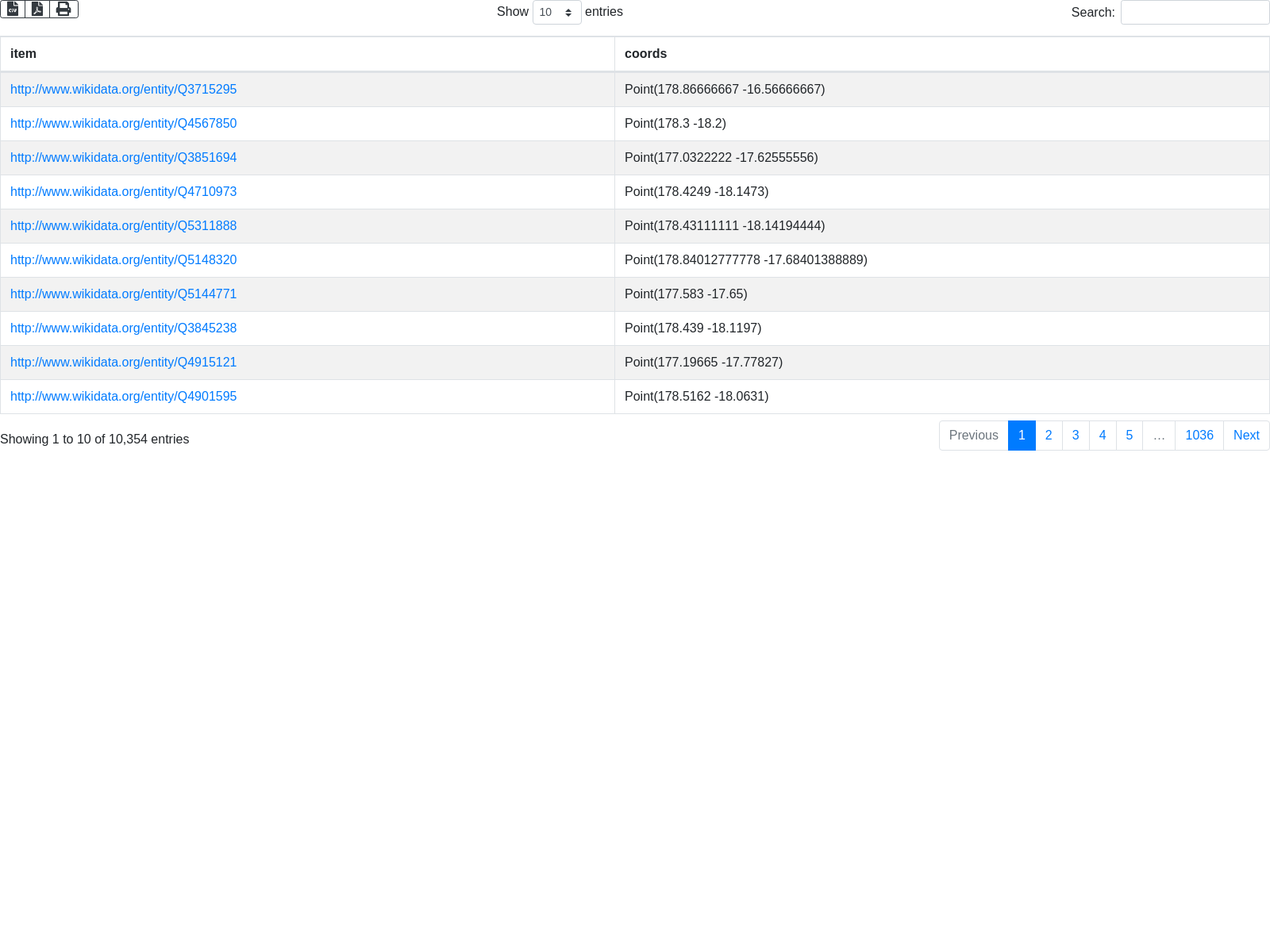Open Wikidata entity Q4567850 link
Viewport: 1270px width, 952px height.
click(123, 124)
